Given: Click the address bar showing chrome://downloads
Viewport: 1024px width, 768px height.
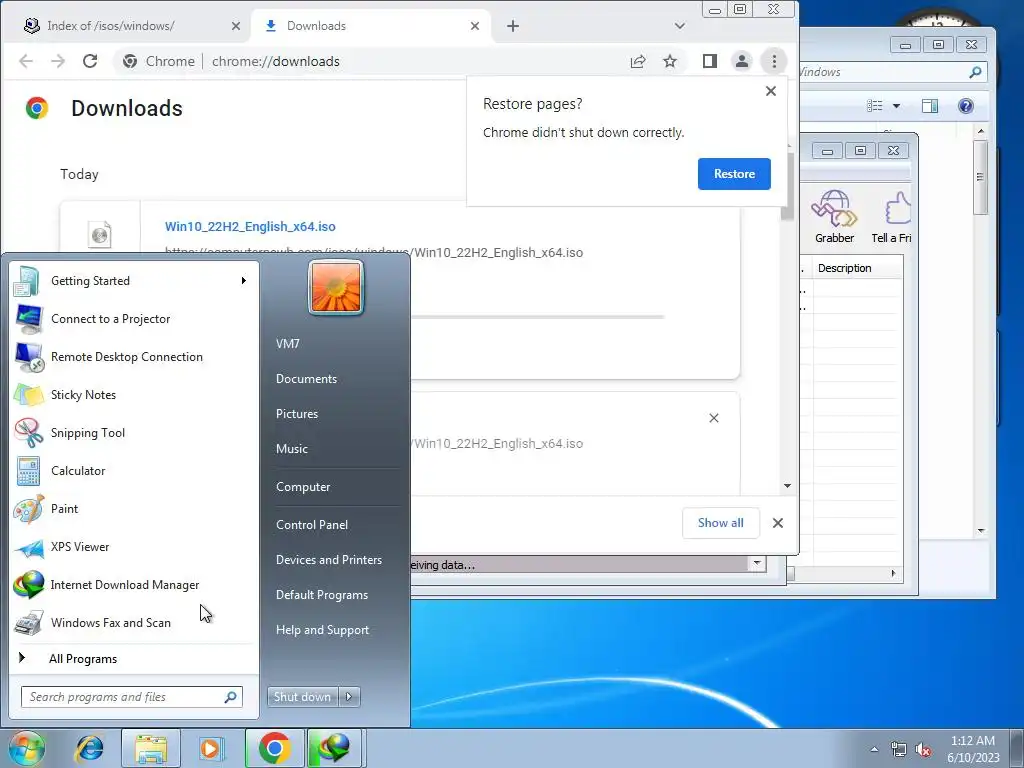Looking at the screenshot, I should (x=372, y=61).
